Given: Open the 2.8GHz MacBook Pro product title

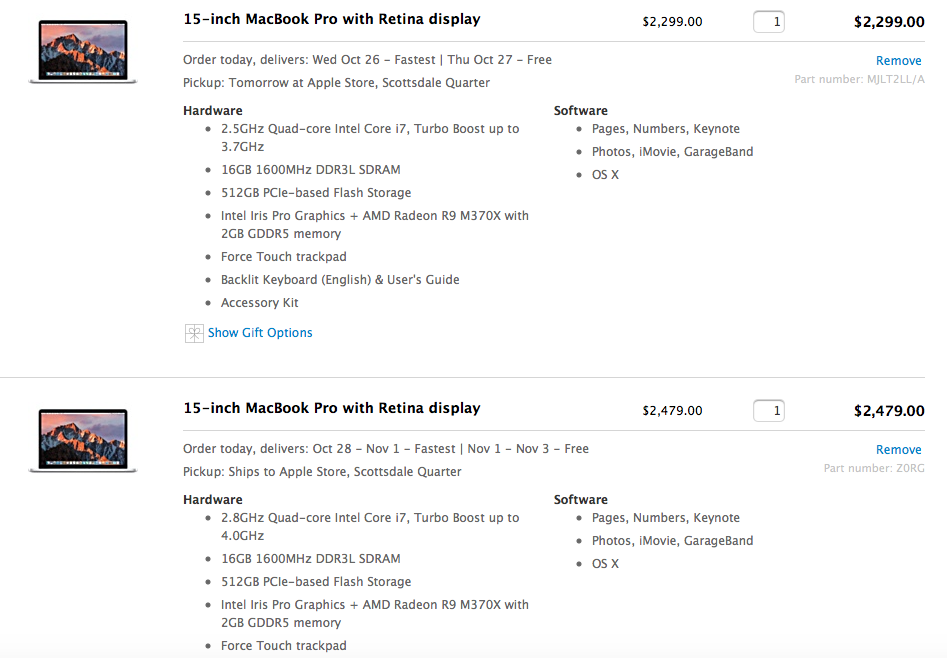Looking at the screenshot, I should click(x=332, y=408).
